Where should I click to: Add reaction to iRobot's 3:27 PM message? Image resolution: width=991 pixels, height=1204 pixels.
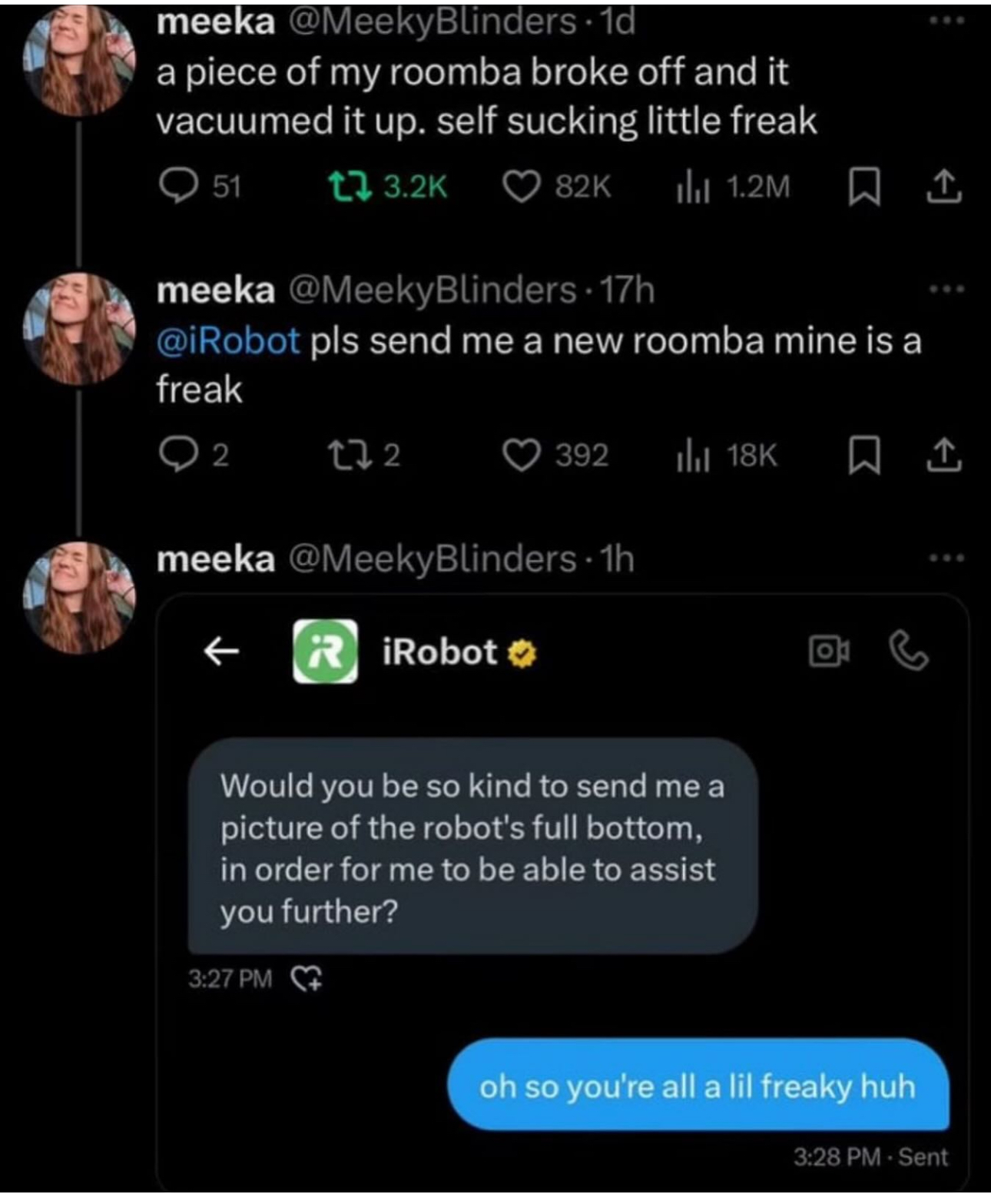coord(307,978)
